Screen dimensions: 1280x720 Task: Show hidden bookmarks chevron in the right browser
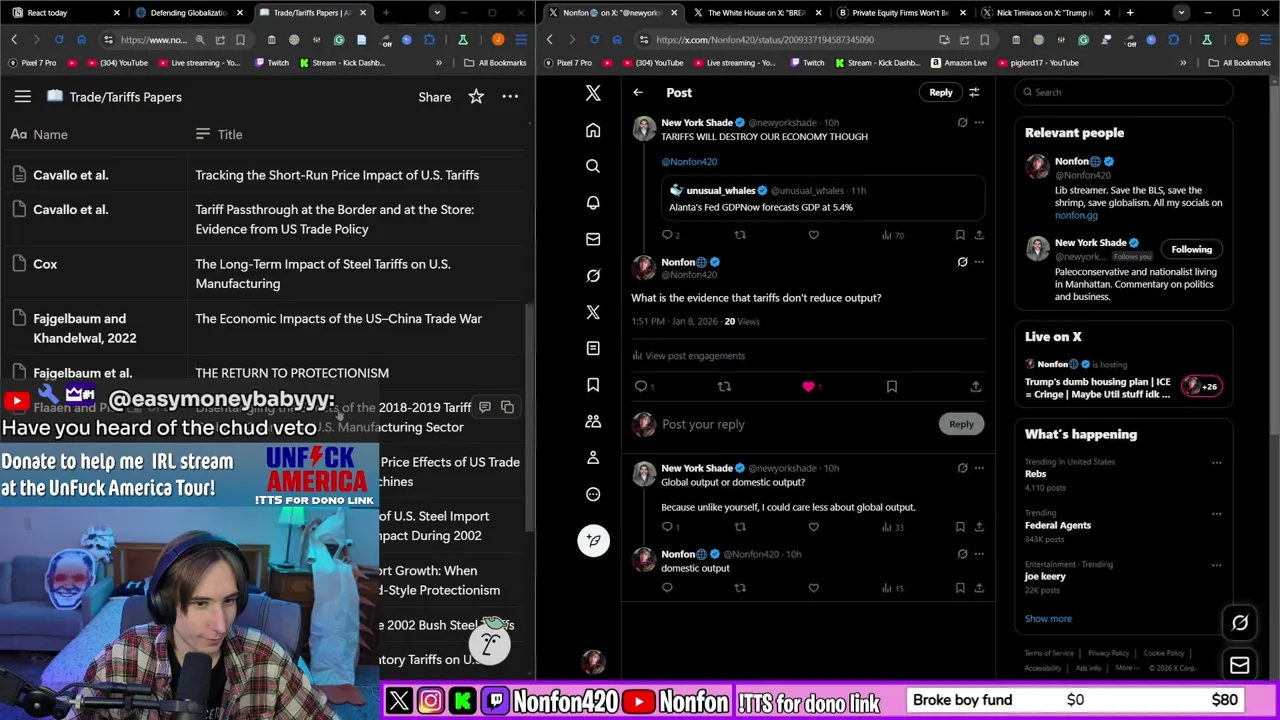pos(1183,63)
